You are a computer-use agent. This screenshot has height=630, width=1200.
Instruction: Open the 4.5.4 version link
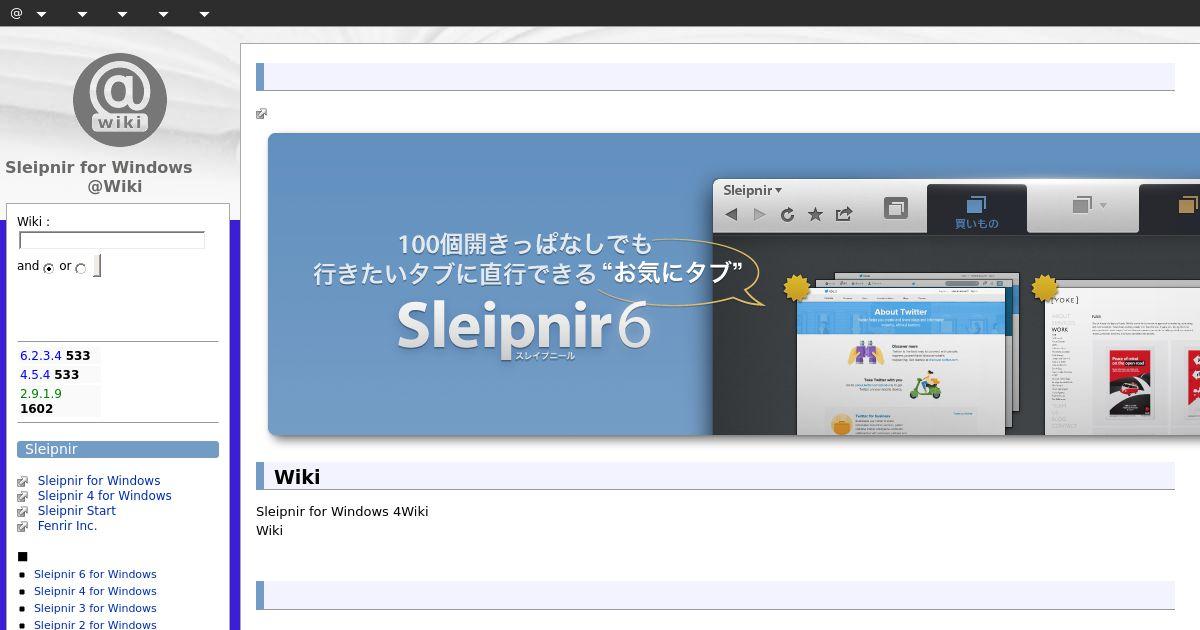35,374
